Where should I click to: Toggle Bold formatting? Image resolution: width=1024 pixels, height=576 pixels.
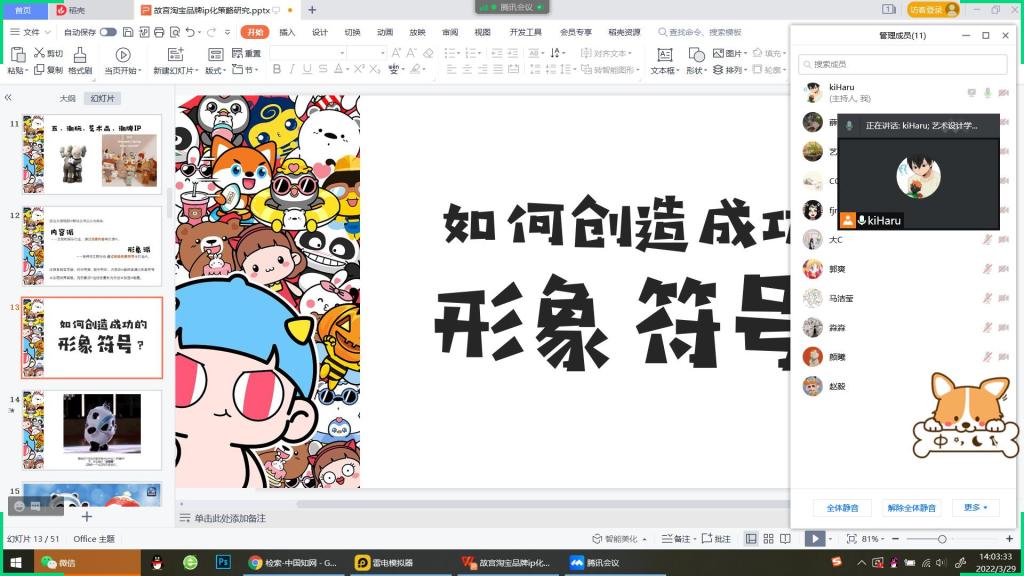pos(277,69)
